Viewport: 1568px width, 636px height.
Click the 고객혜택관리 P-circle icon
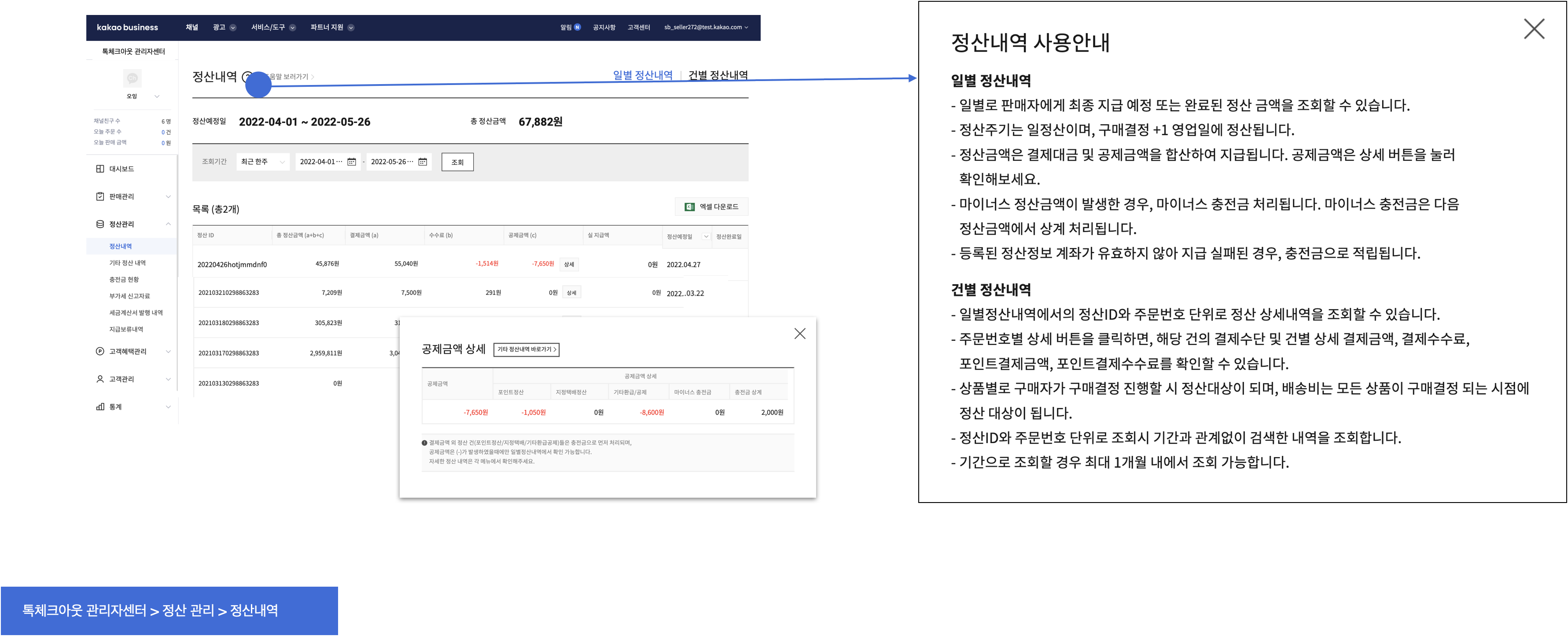[100, 351]
